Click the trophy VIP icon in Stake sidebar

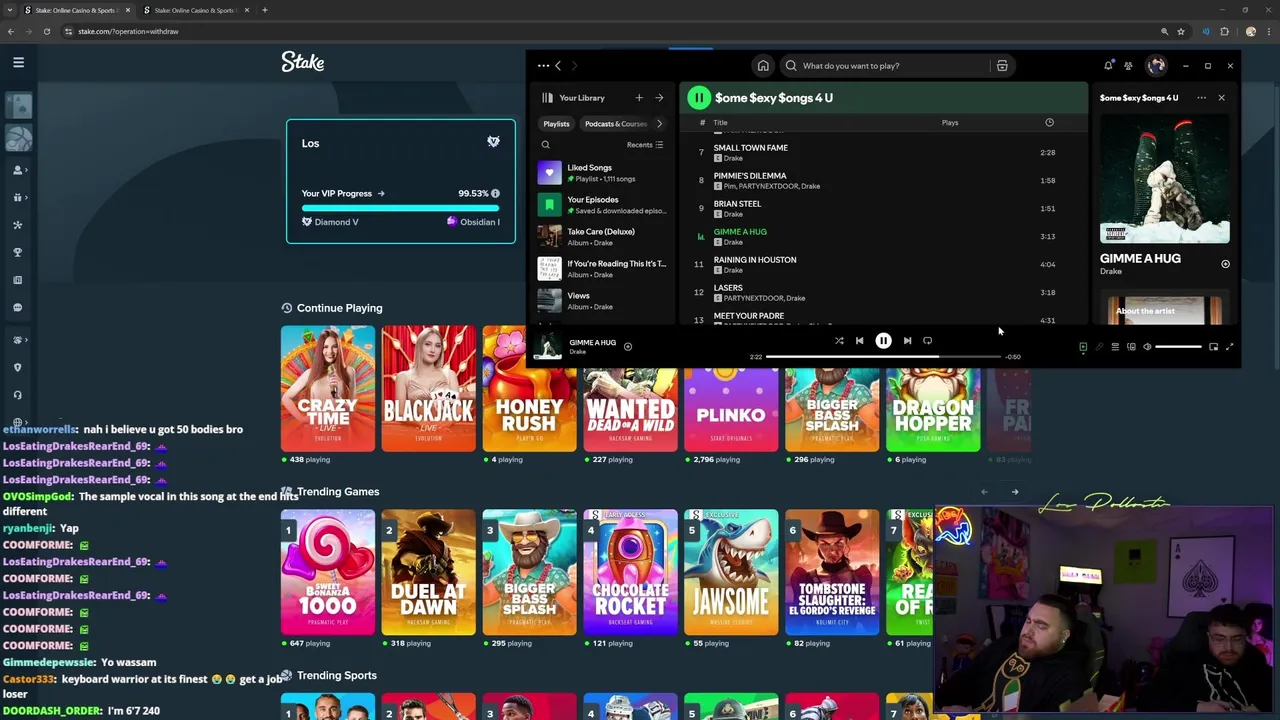[17, 252]
